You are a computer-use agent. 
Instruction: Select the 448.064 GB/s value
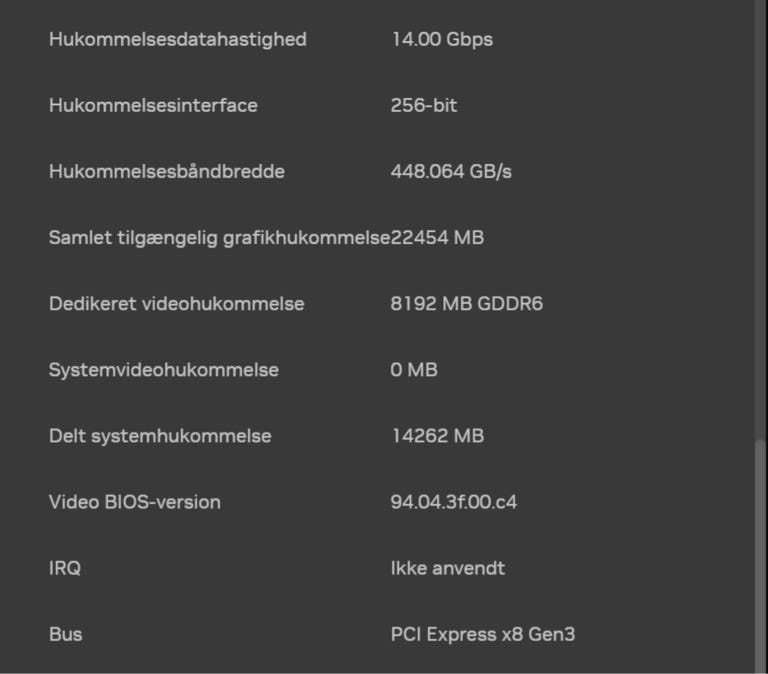click(451, 172)
